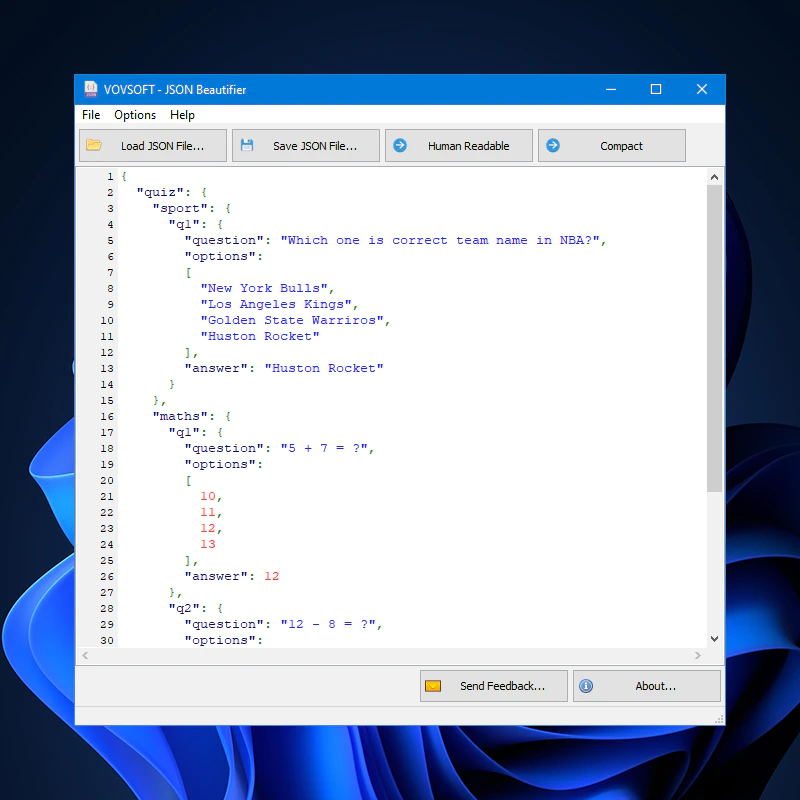Click the info icon next to About
Screen dimensions: 800x800
(587, 686)
